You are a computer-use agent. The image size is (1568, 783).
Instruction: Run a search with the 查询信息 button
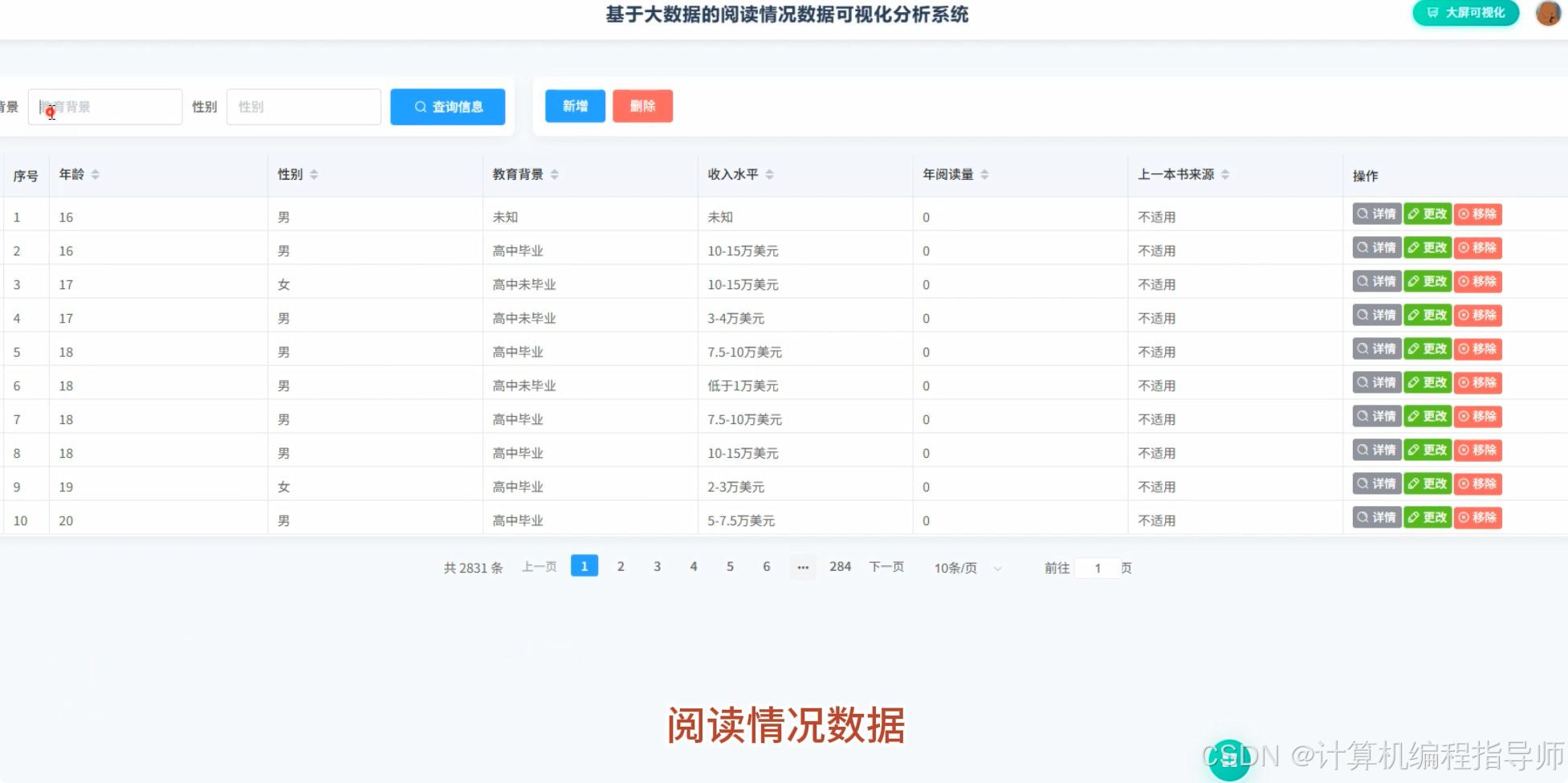(447, 106)
